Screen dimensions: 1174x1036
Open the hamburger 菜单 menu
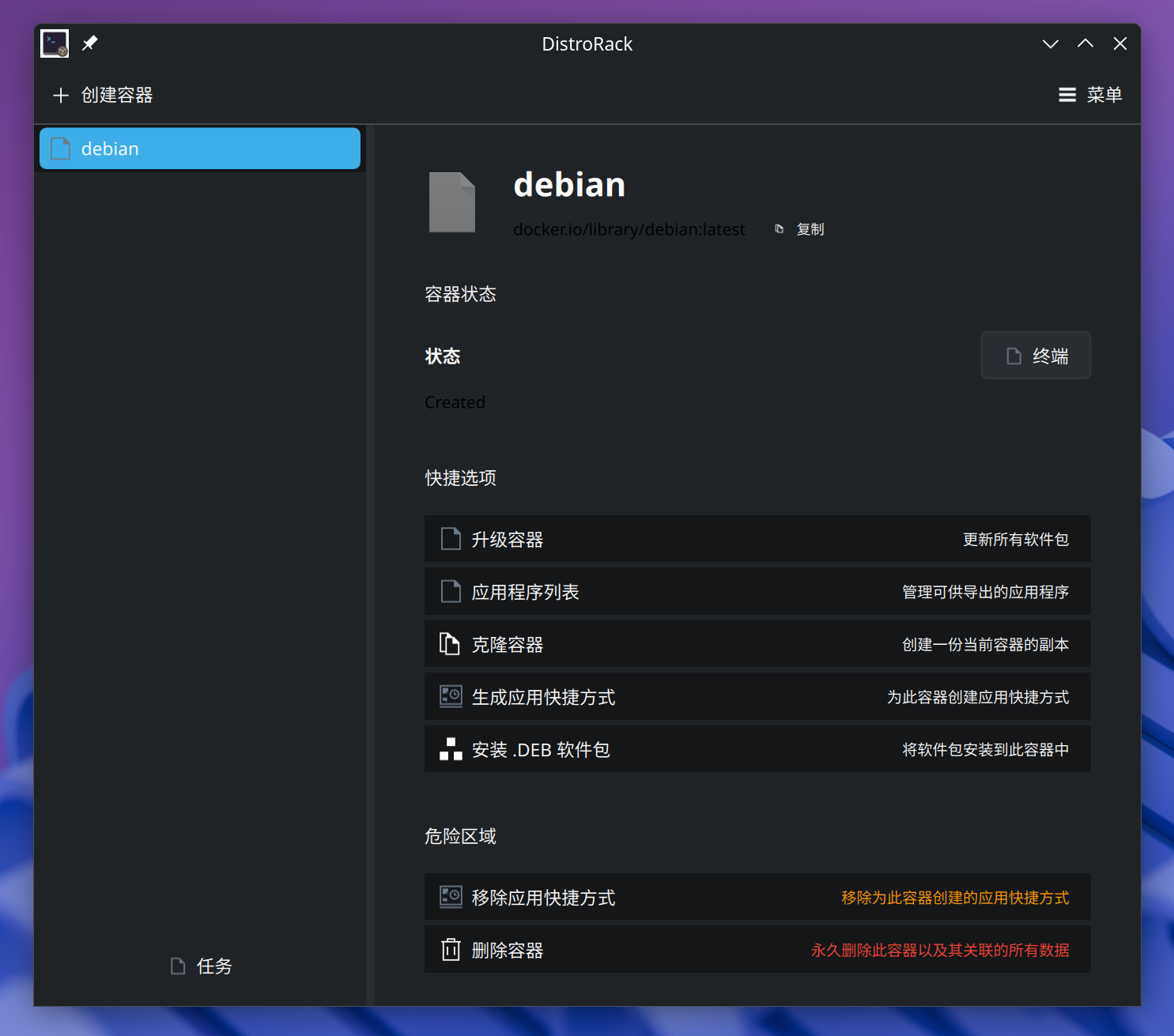tap(1090, 95)
